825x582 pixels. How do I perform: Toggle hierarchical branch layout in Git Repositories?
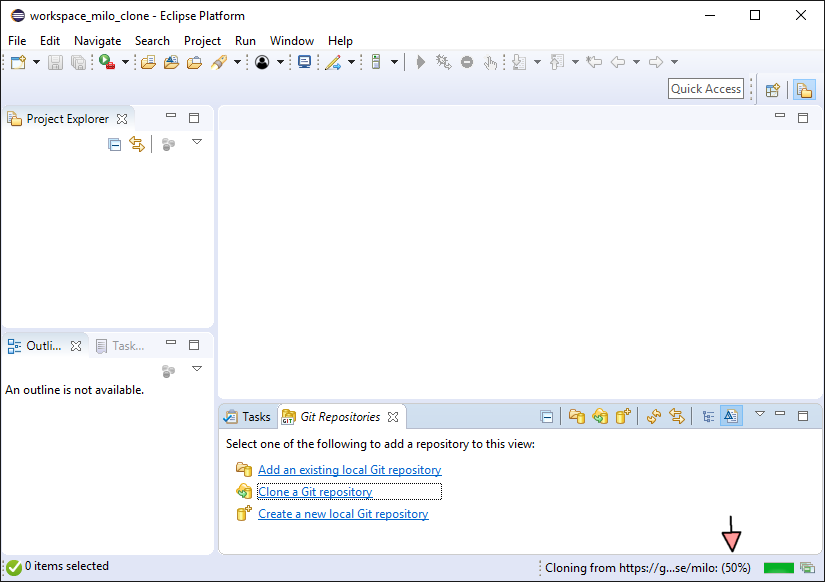[708, 417]
